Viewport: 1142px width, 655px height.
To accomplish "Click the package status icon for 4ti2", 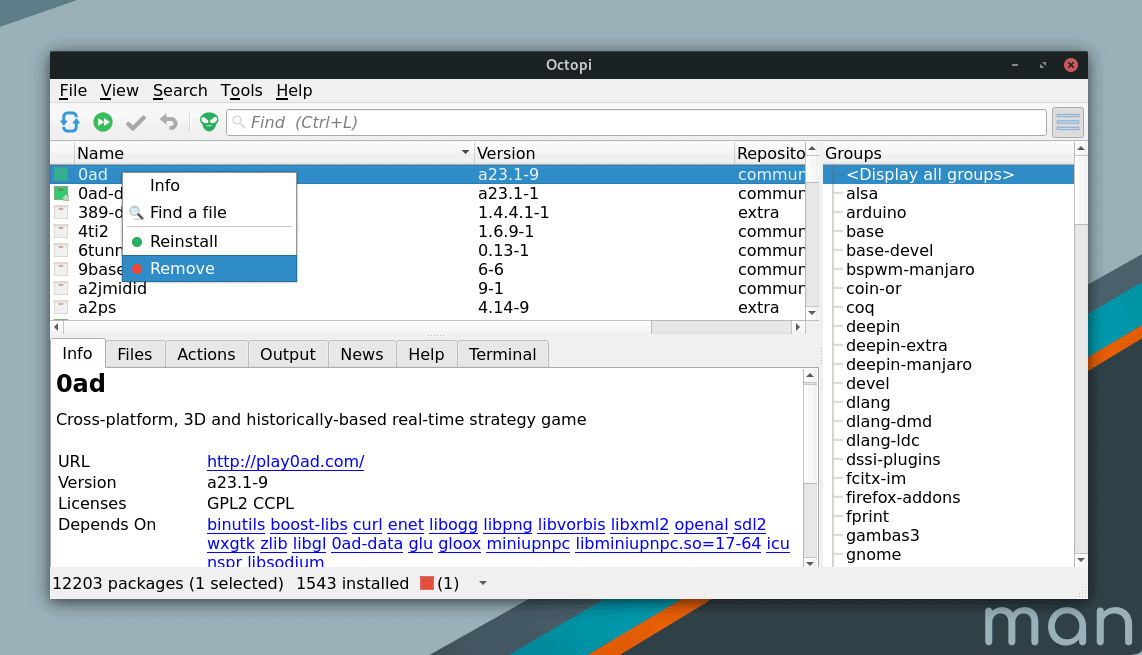I will pyautogui.click(x=61, y=232).
